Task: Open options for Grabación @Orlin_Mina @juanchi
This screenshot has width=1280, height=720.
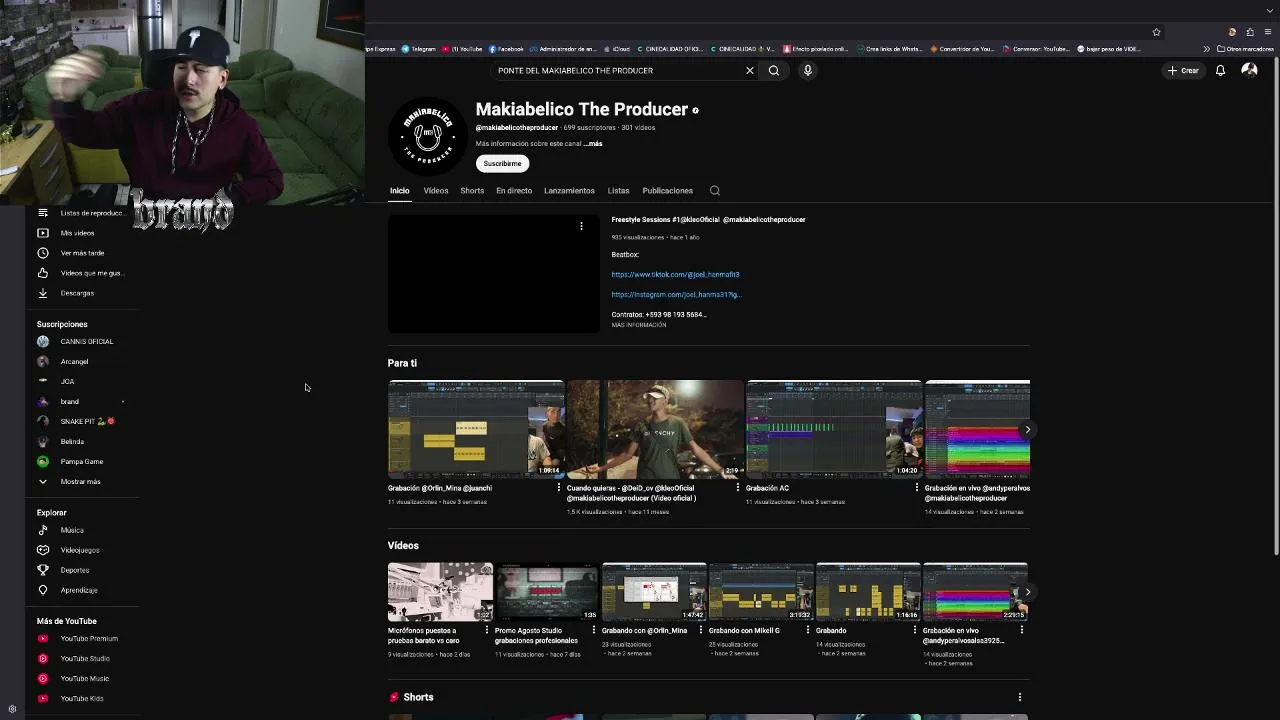Action: click(x=559, y=488)
